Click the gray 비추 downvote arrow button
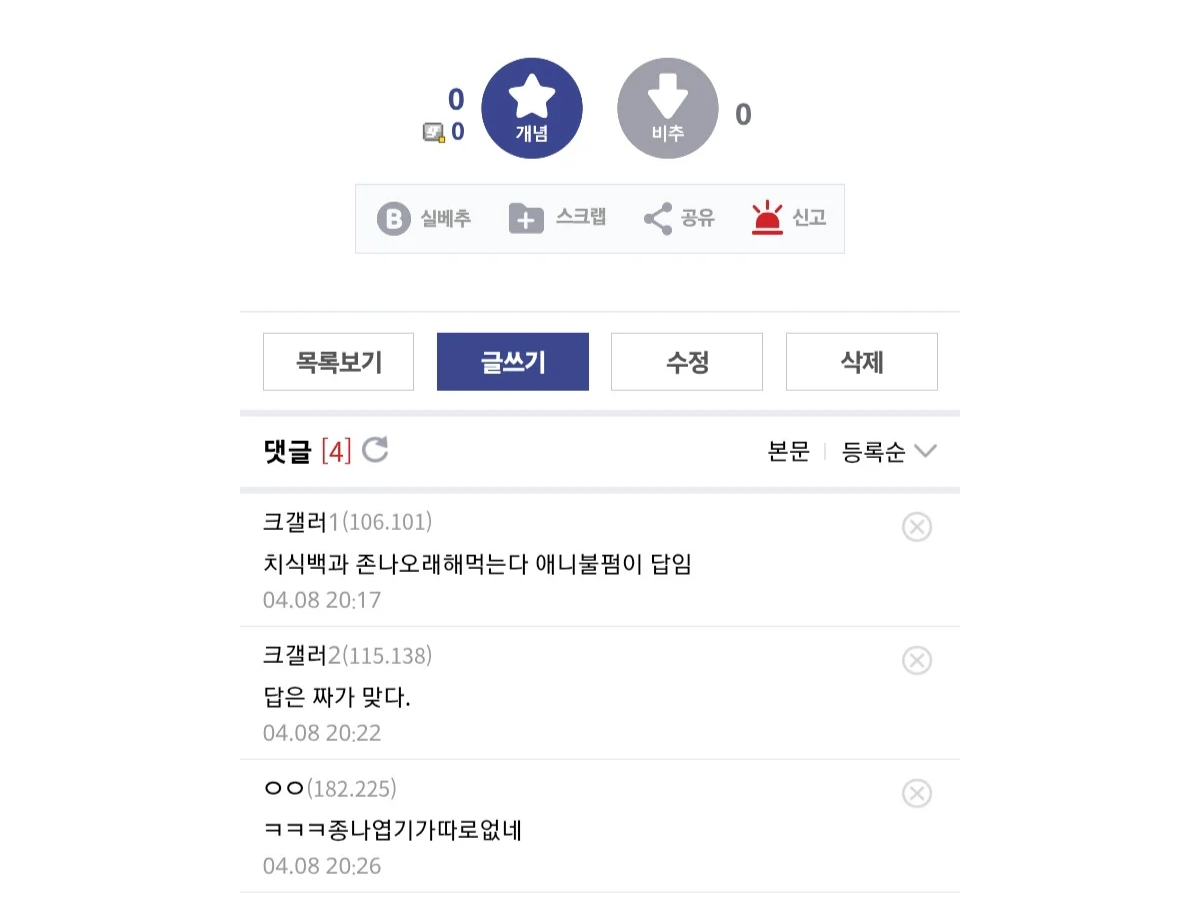Image resolution: width=1200 pixels, height=900 pixels. [x=667, y=108]
